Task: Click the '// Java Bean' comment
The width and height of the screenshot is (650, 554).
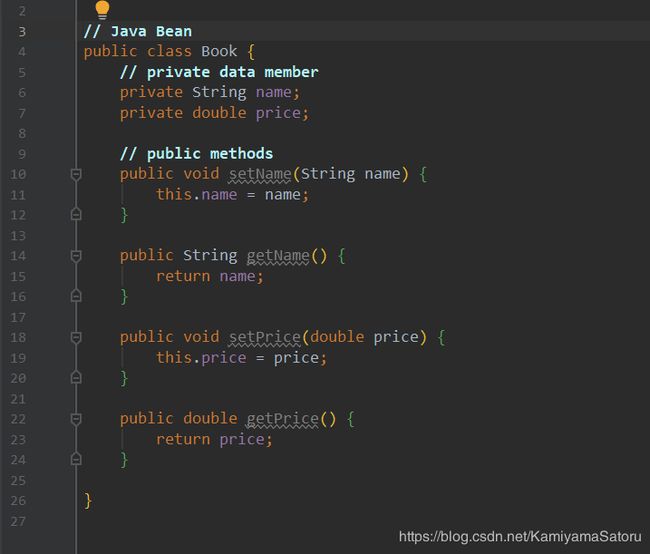Action: (x=138, y=31)
